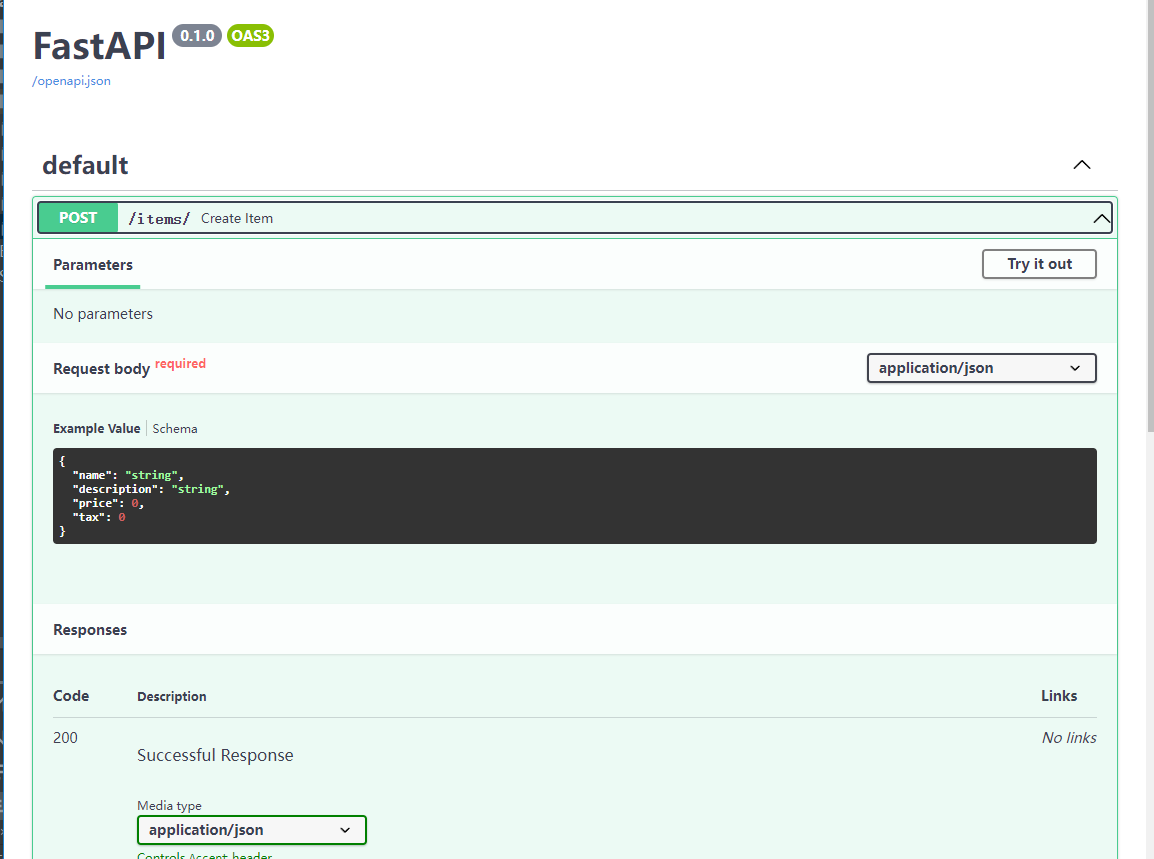
Task: Click the 0.1.0 version badge
Action: pos(197,35)
